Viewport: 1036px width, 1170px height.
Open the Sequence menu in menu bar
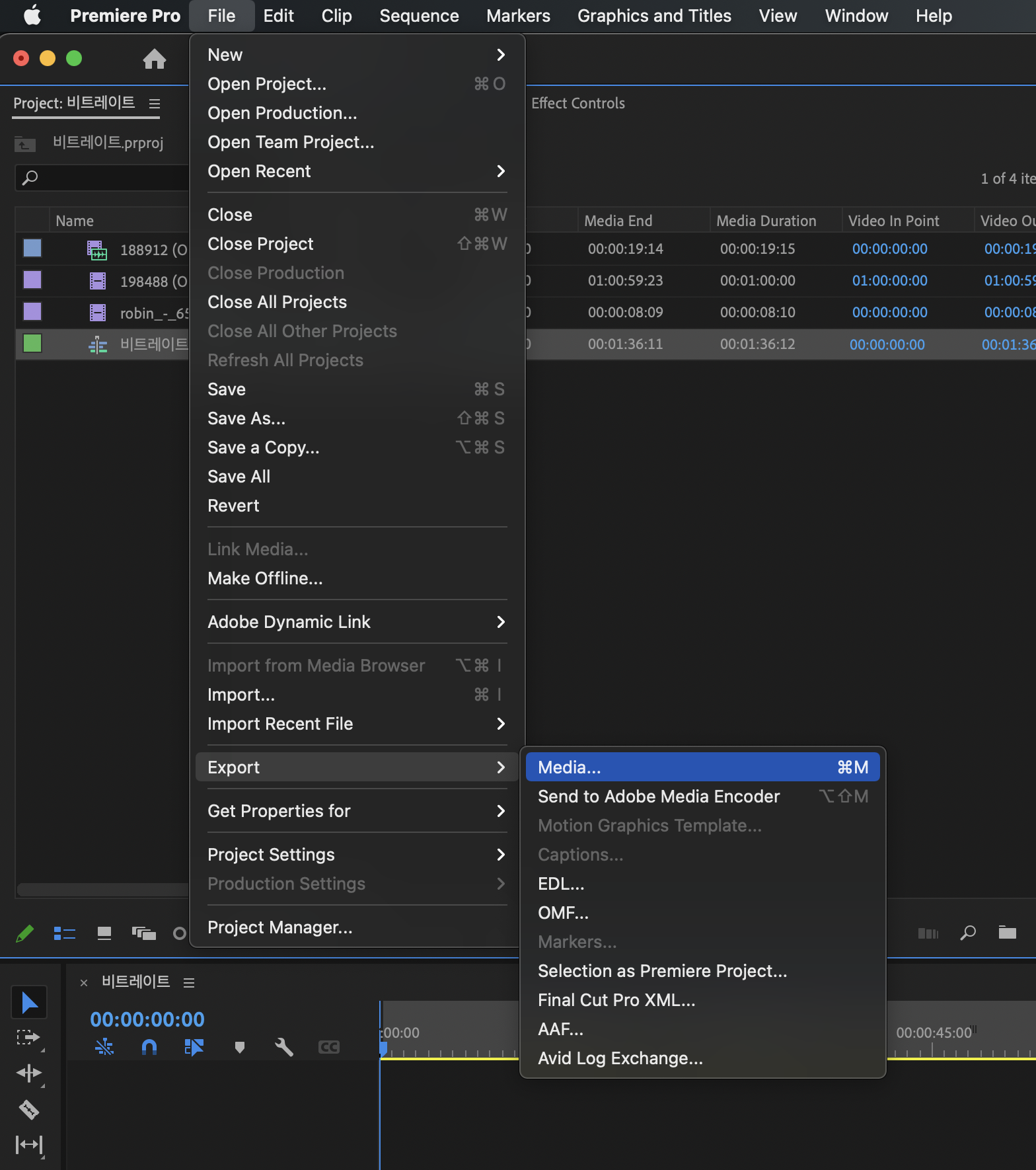point(419,16)
